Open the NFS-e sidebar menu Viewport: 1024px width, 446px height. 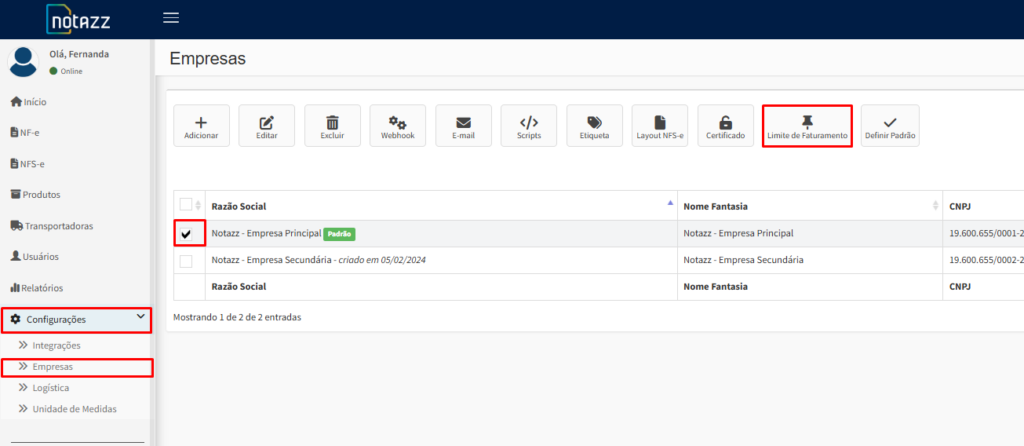tap(27, 163)
